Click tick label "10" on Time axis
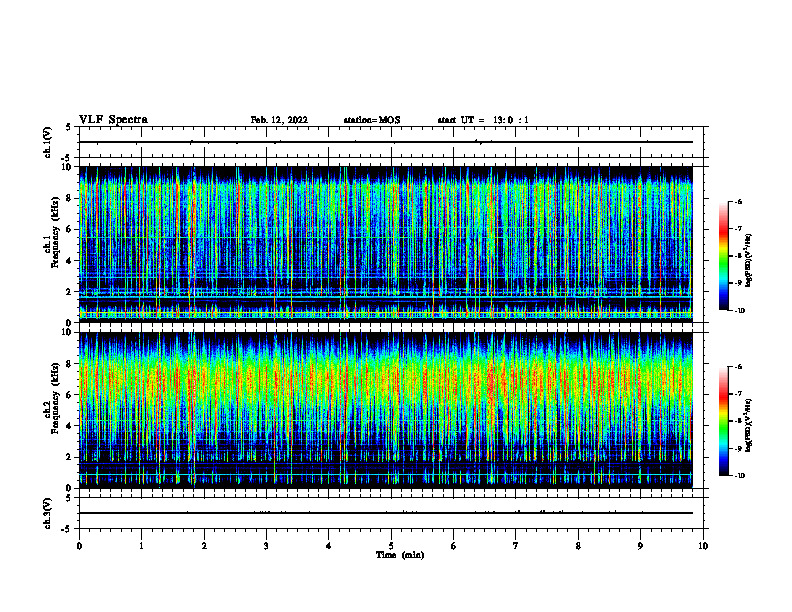The width and height of the screenshot is (792, 612). point(703,546)
